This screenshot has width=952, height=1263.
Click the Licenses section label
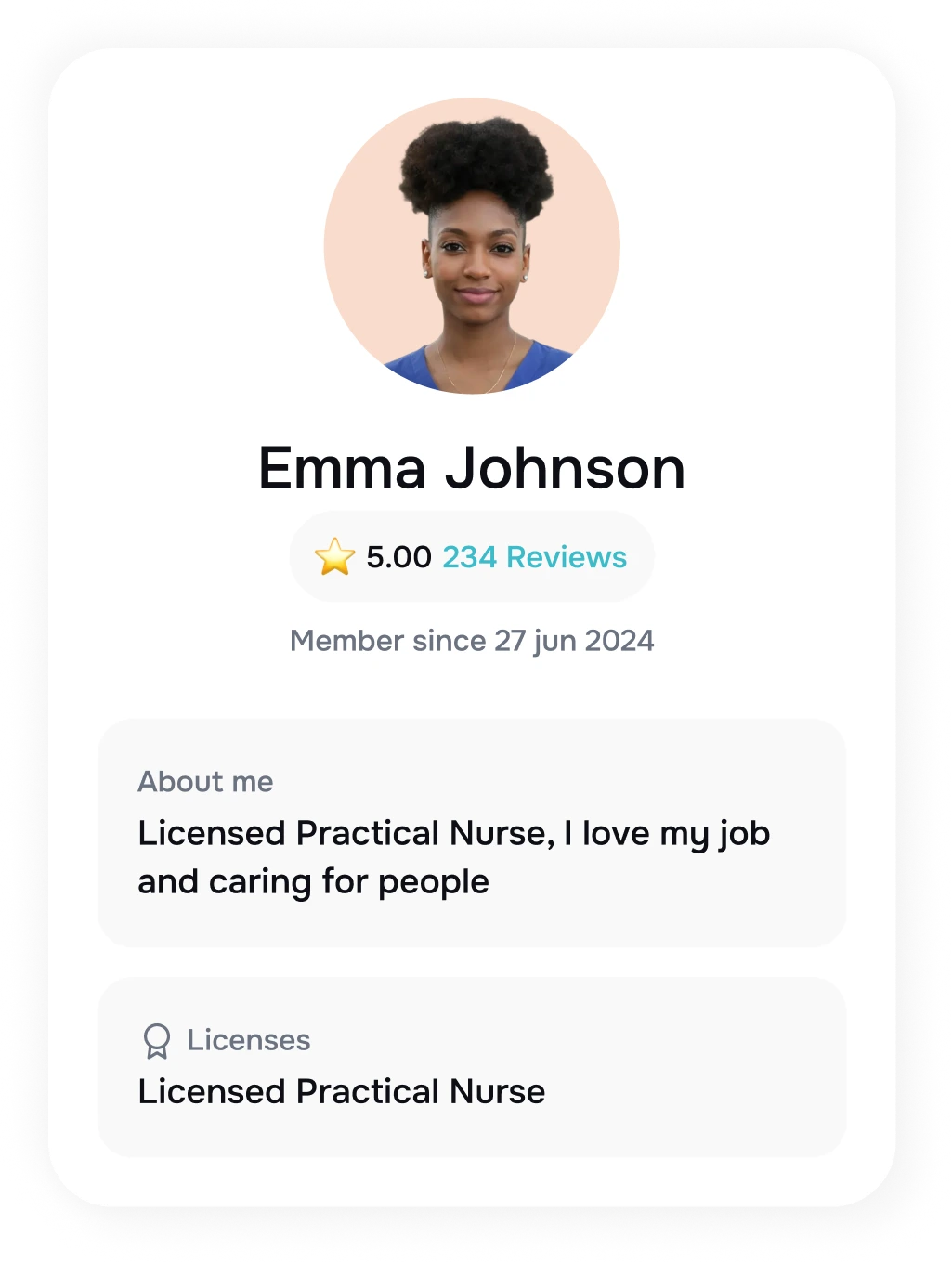tap(249, 1040)
